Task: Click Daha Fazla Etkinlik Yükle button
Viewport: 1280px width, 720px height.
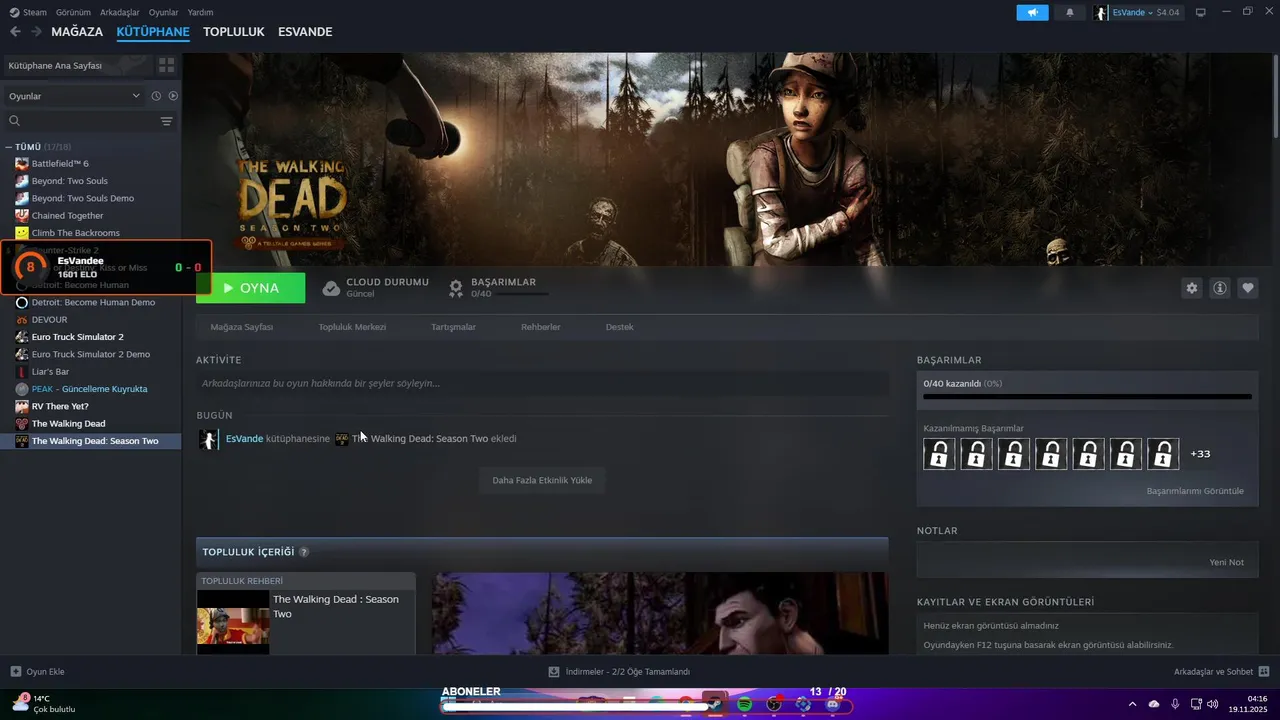Action: click(x=542, y=480)
